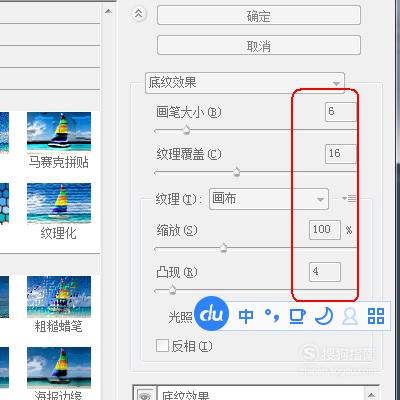
Task: Toggle eye visibility of 底纹效果 effect layer
Action: (x=145, y=395)
